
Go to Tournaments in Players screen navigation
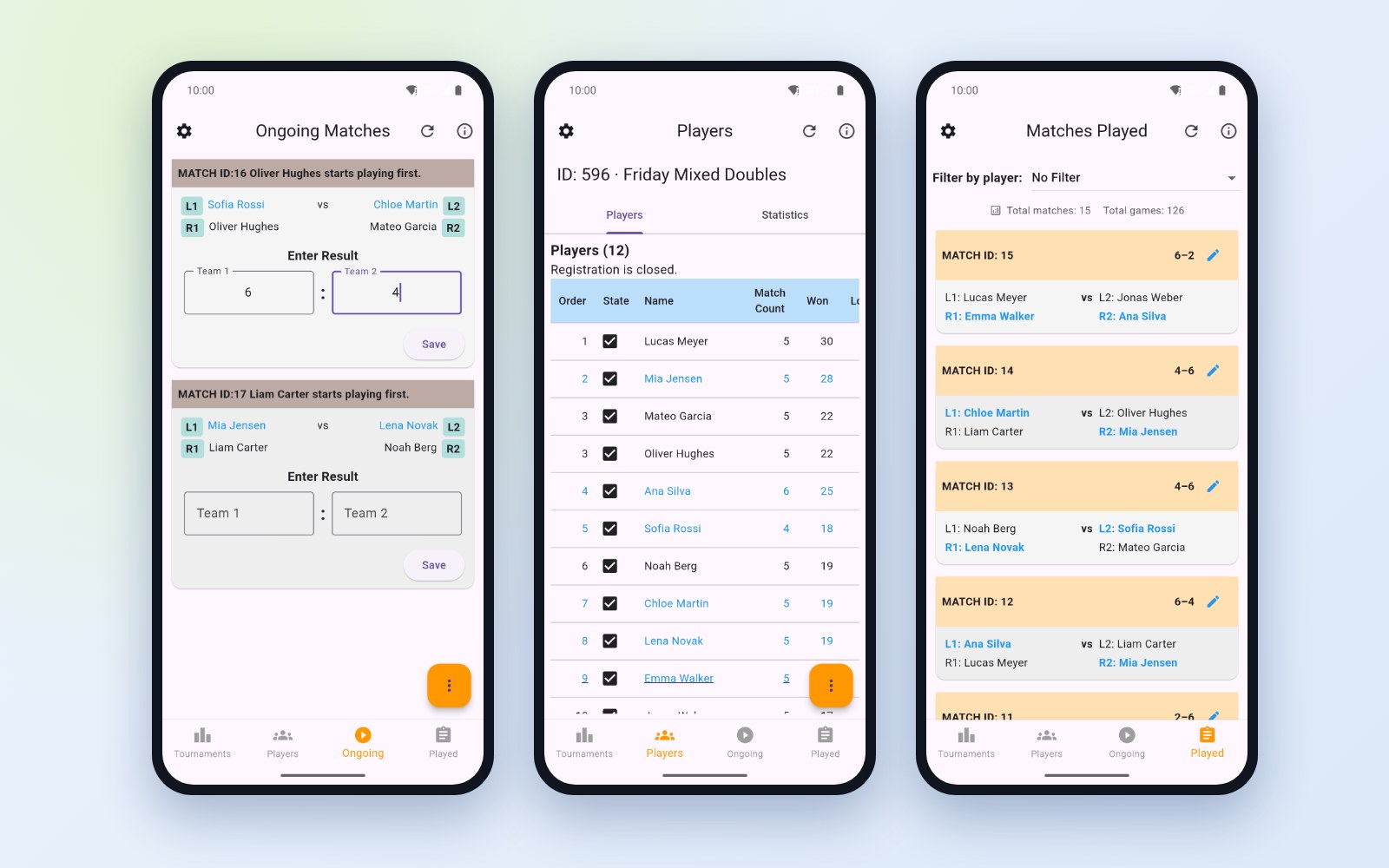point(584,743)
